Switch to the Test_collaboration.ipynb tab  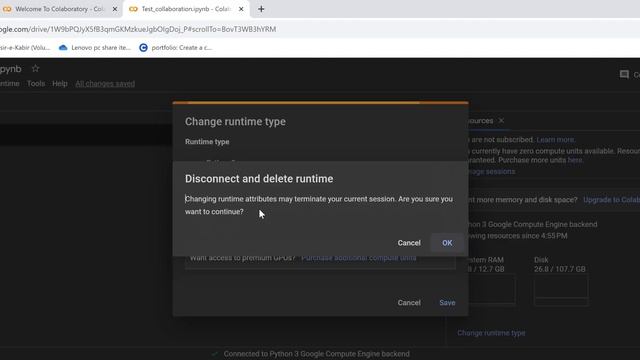tap(186, 9)
